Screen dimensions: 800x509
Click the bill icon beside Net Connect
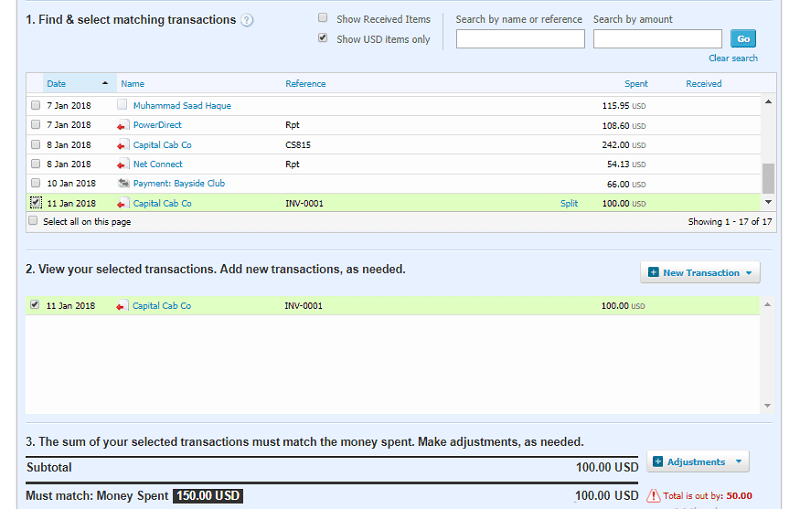[122, 165]
